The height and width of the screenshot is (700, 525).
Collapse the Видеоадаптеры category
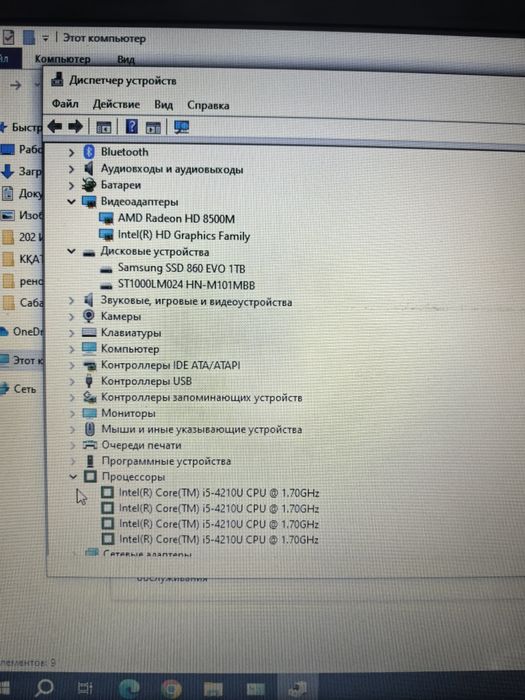tap(71, 202)
